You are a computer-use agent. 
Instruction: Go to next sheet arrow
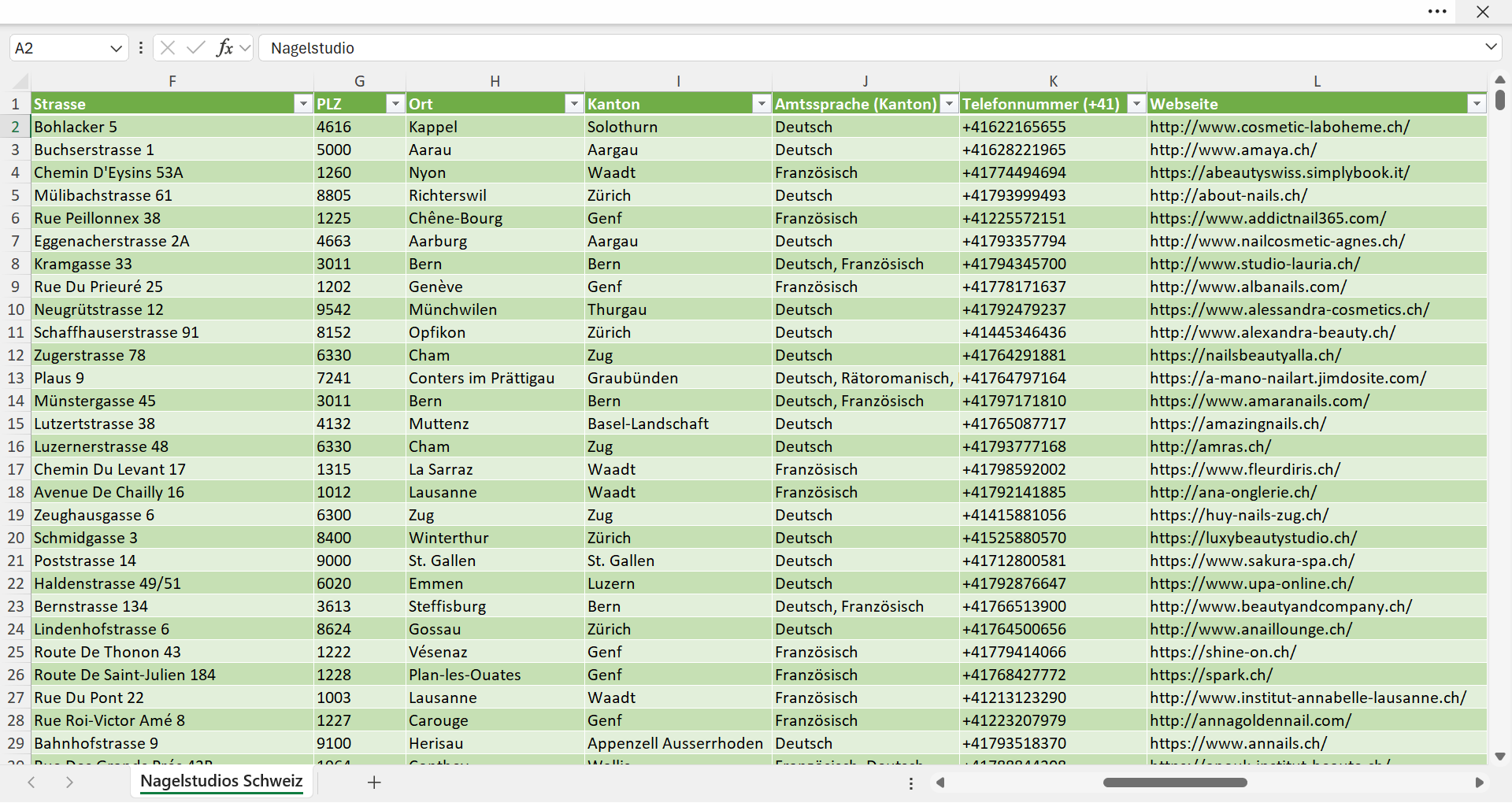[x=69, y=782]
